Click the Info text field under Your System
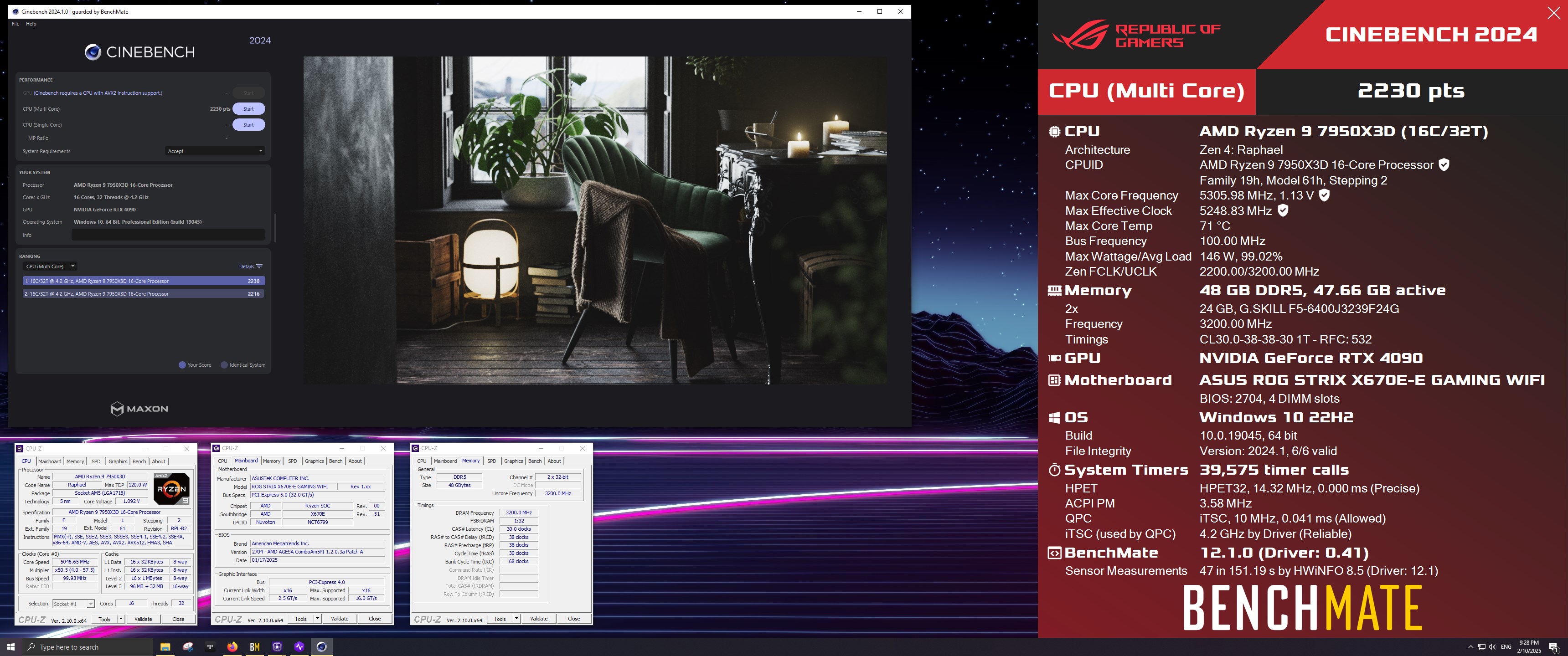 pos(168,235)
